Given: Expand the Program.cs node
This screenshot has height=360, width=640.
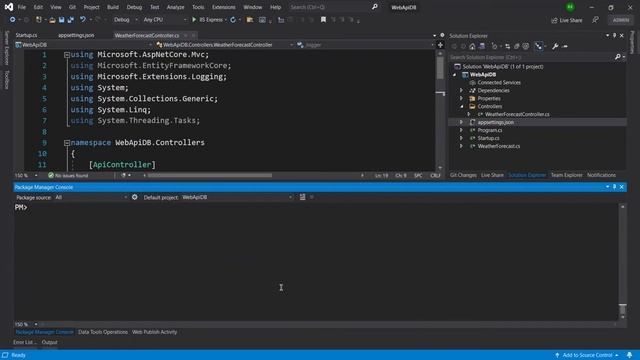Looking at the screenshot, I should tap(462, 130).
